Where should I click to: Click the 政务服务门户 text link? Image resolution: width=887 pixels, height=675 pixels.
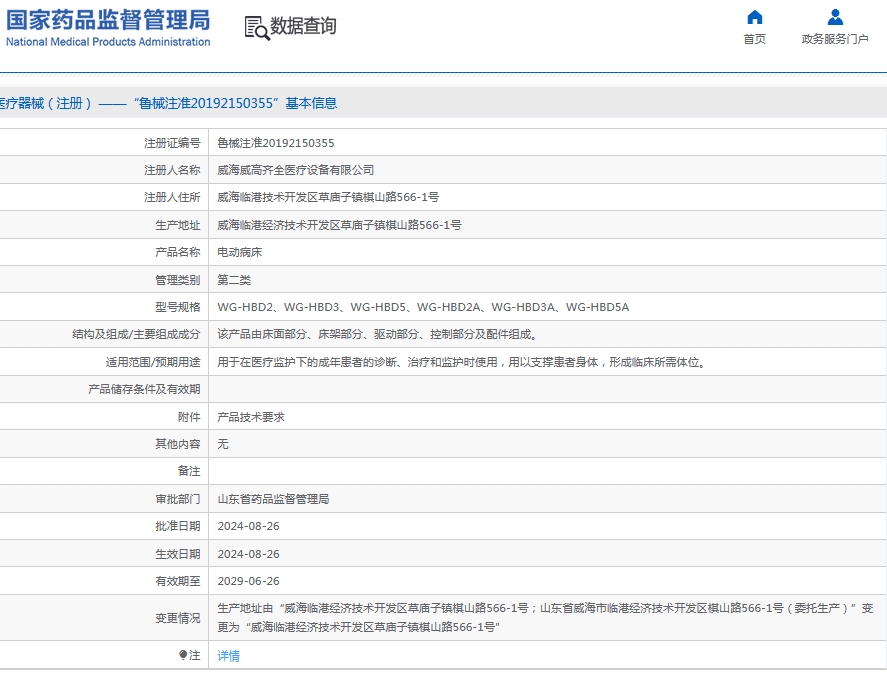click(835, 39)
